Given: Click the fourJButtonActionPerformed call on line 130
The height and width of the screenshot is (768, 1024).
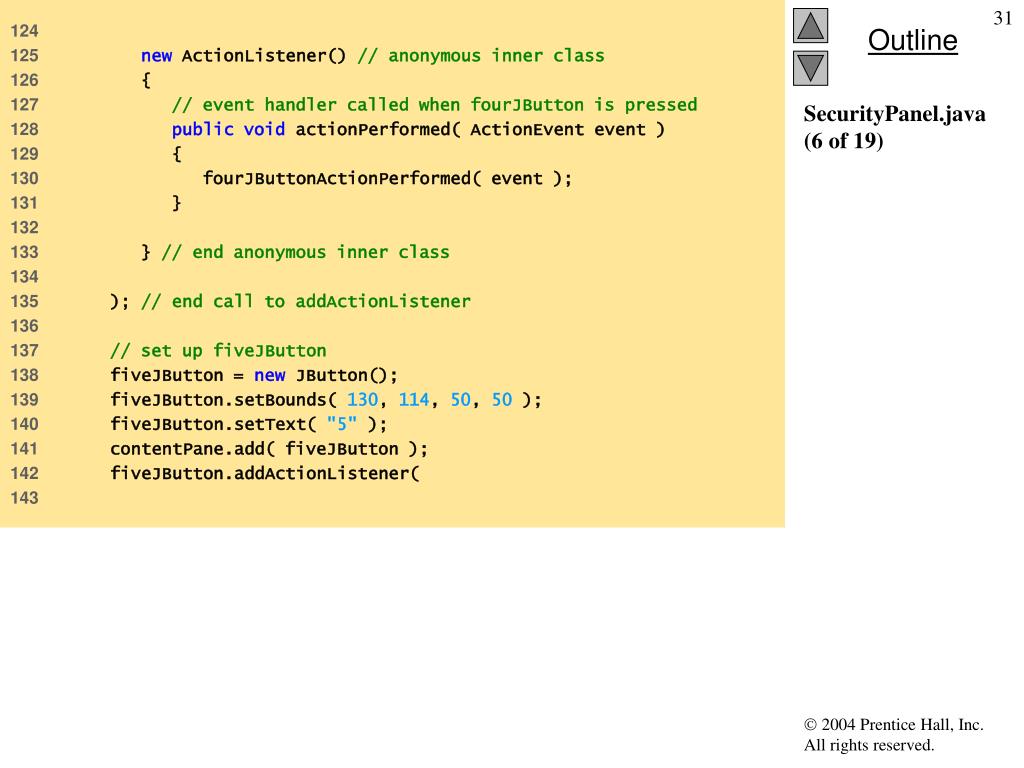Looking at the screenshot, I should click(387, 178).
